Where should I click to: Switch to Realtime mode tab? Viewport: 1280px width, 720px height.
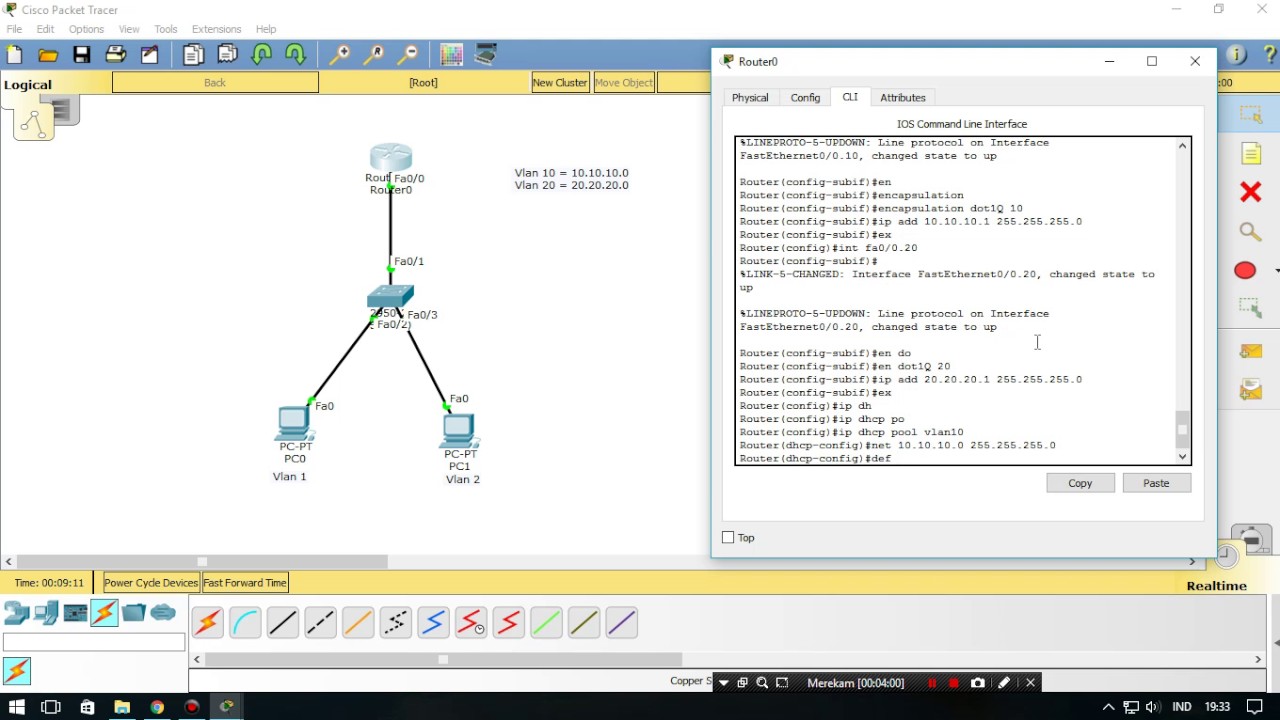[1217, 586]
